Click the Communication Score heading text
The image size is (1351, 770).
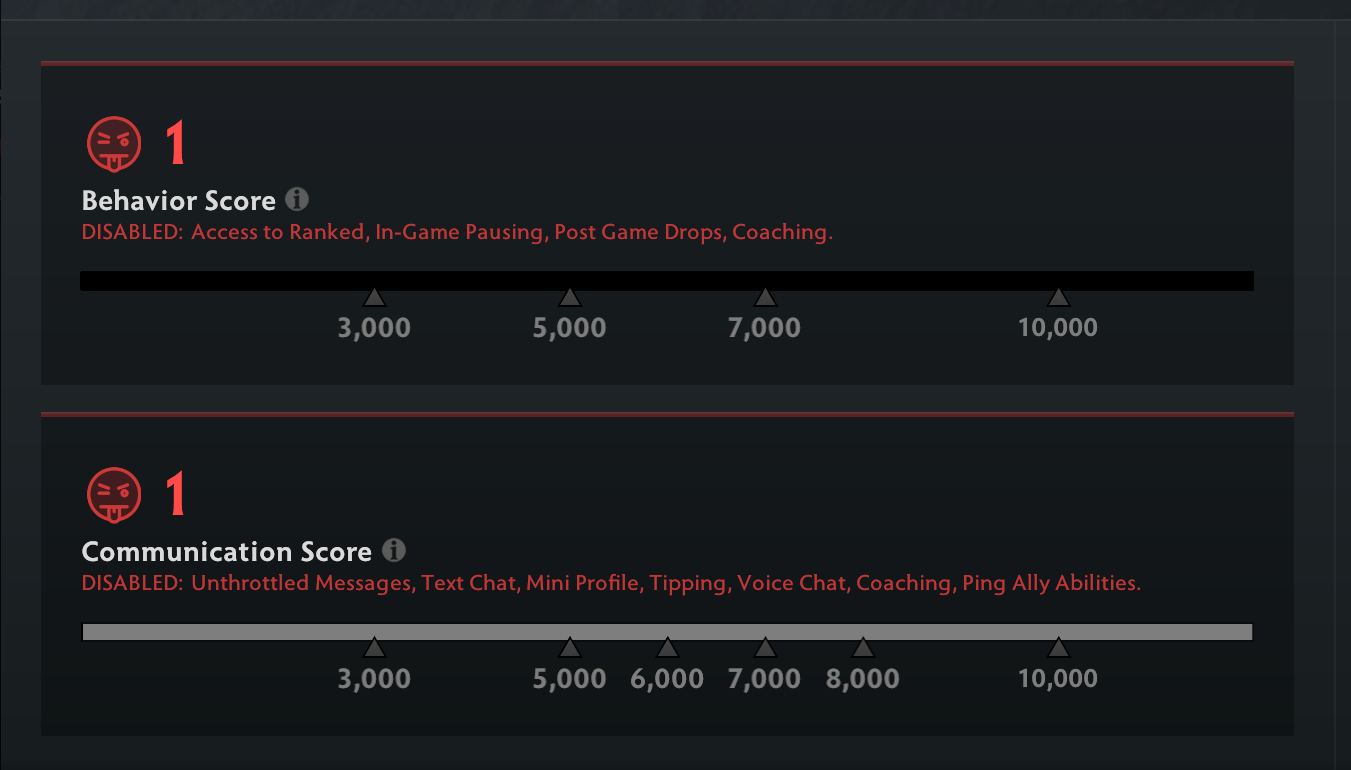[227, 552]
